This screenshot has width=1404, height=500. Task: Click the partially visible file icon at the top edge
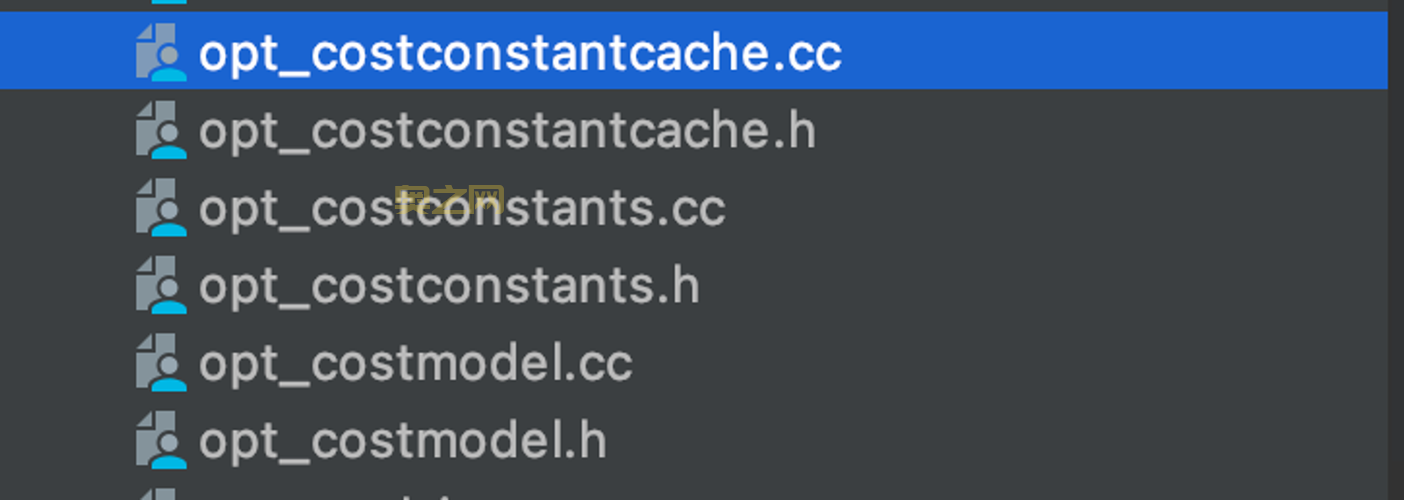click(x=161, y=2)
